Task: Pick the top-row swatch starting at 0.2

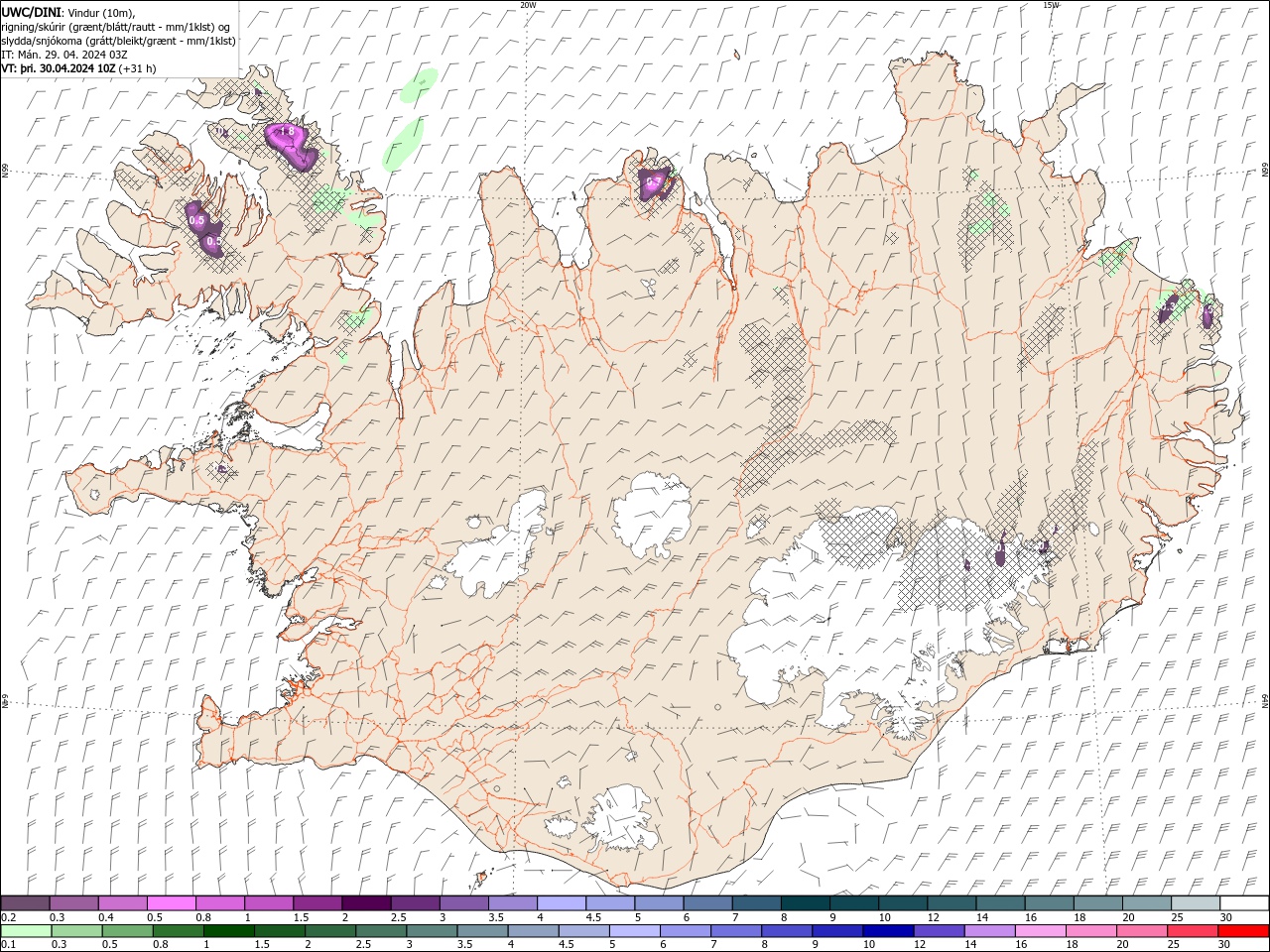Action: (25, 903)
